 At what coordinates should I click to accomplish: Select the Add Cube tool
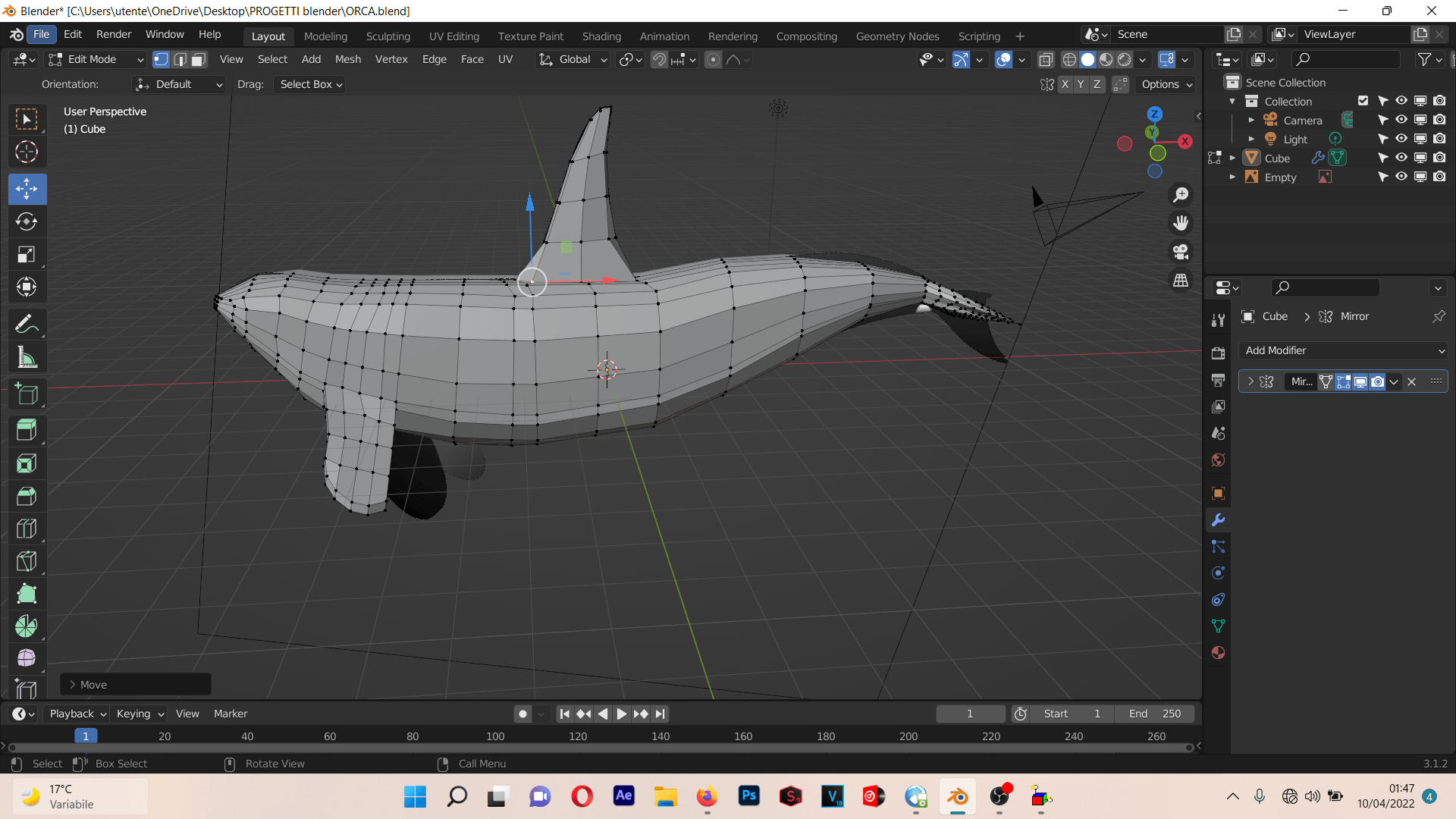pyautogui.click(x=27, y=394)
